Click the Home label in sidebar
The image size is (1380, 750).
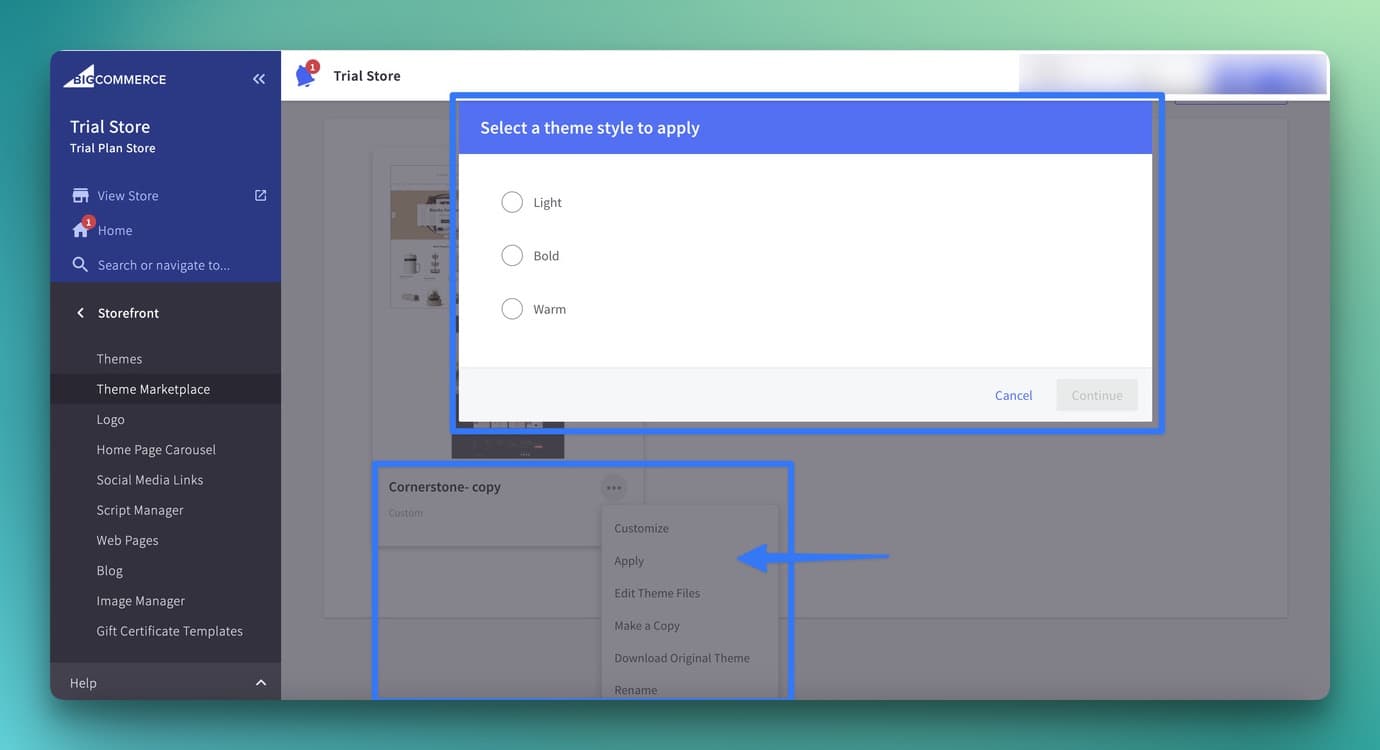[x=115, y=230]
